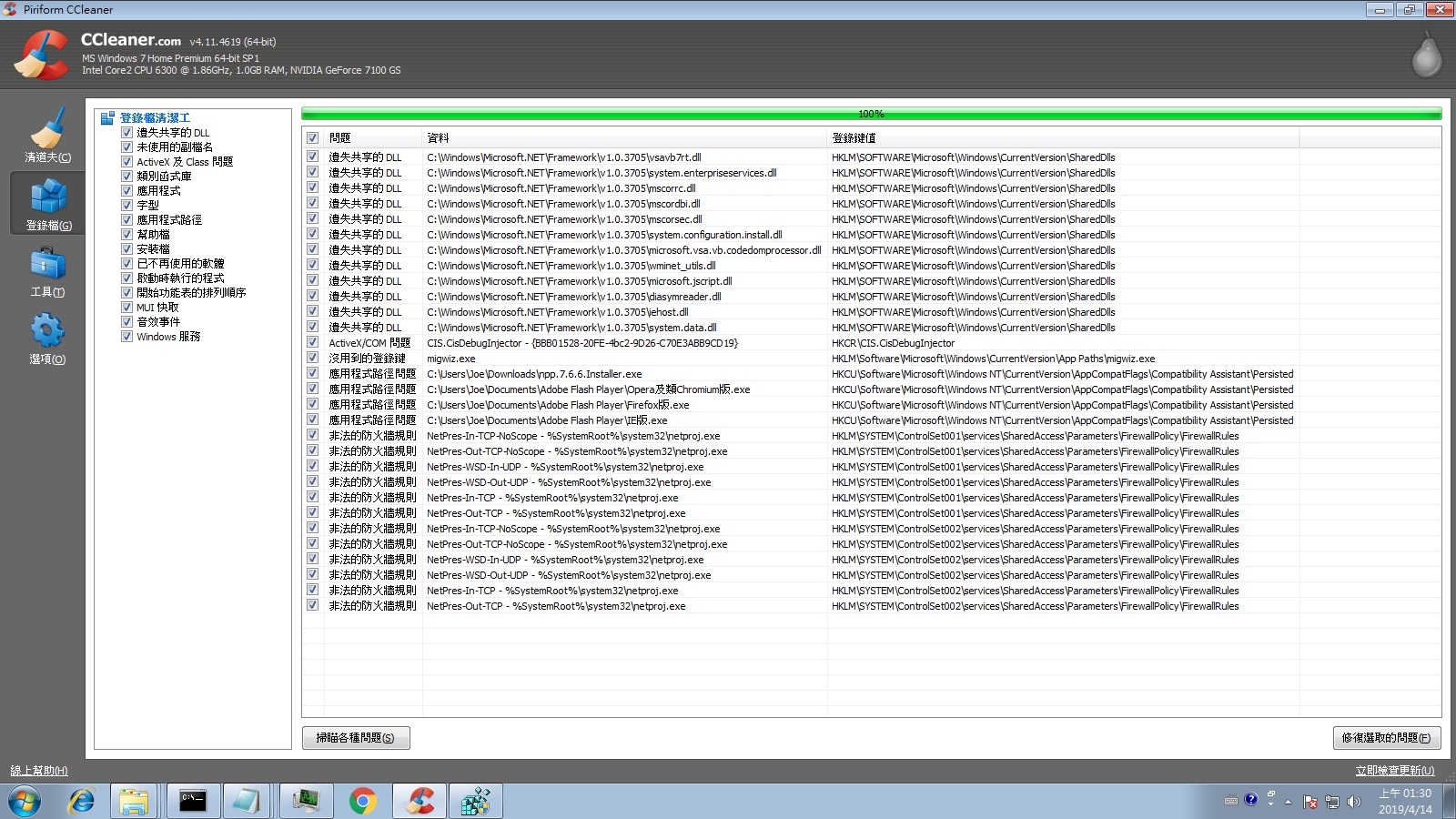Uncheck the vsavb7rt.dll result row
The image size is (1456, 819).
pyautogui.click(x=313, y=157)
